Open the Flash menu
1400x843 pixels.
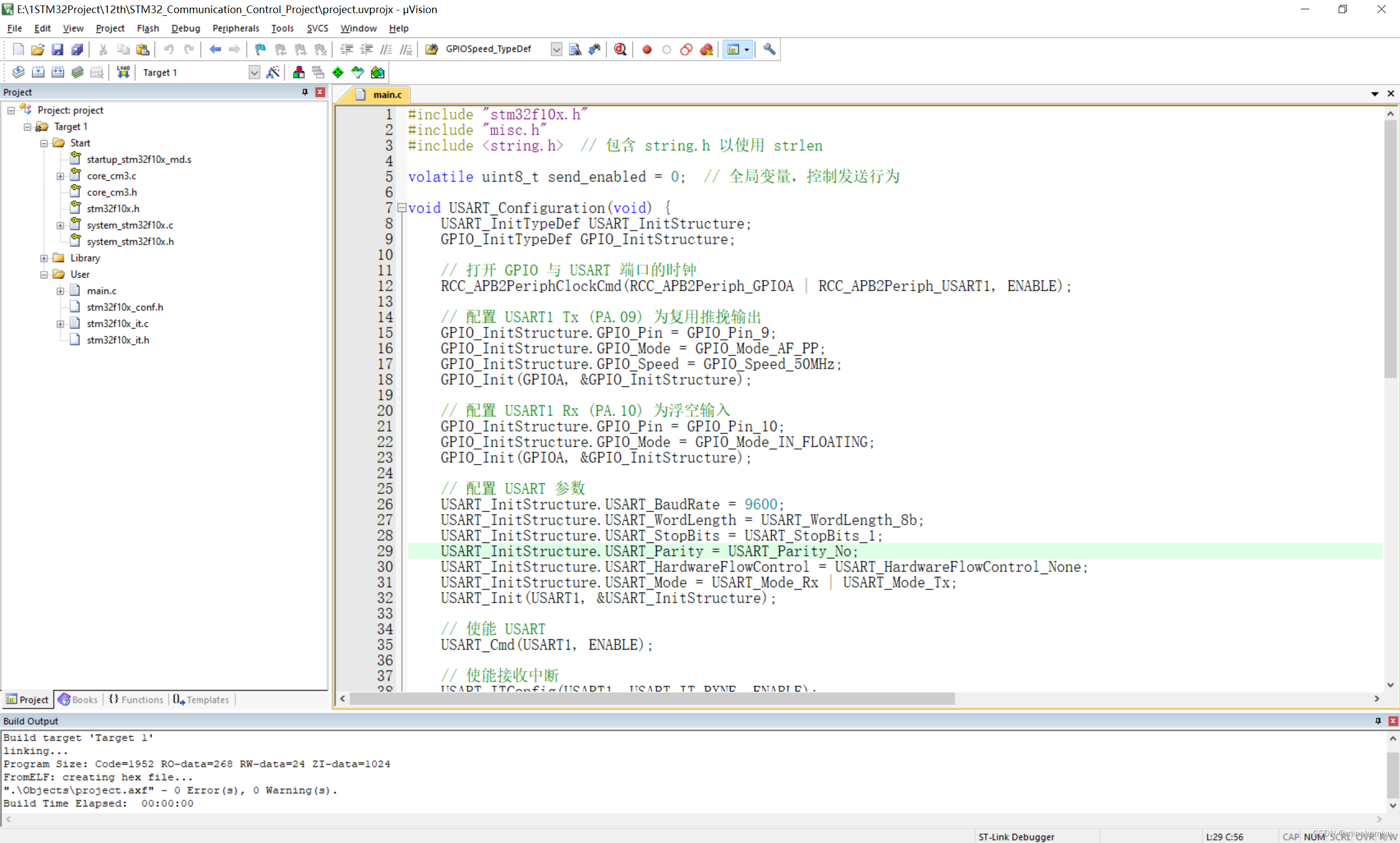(x=148, y=28)
